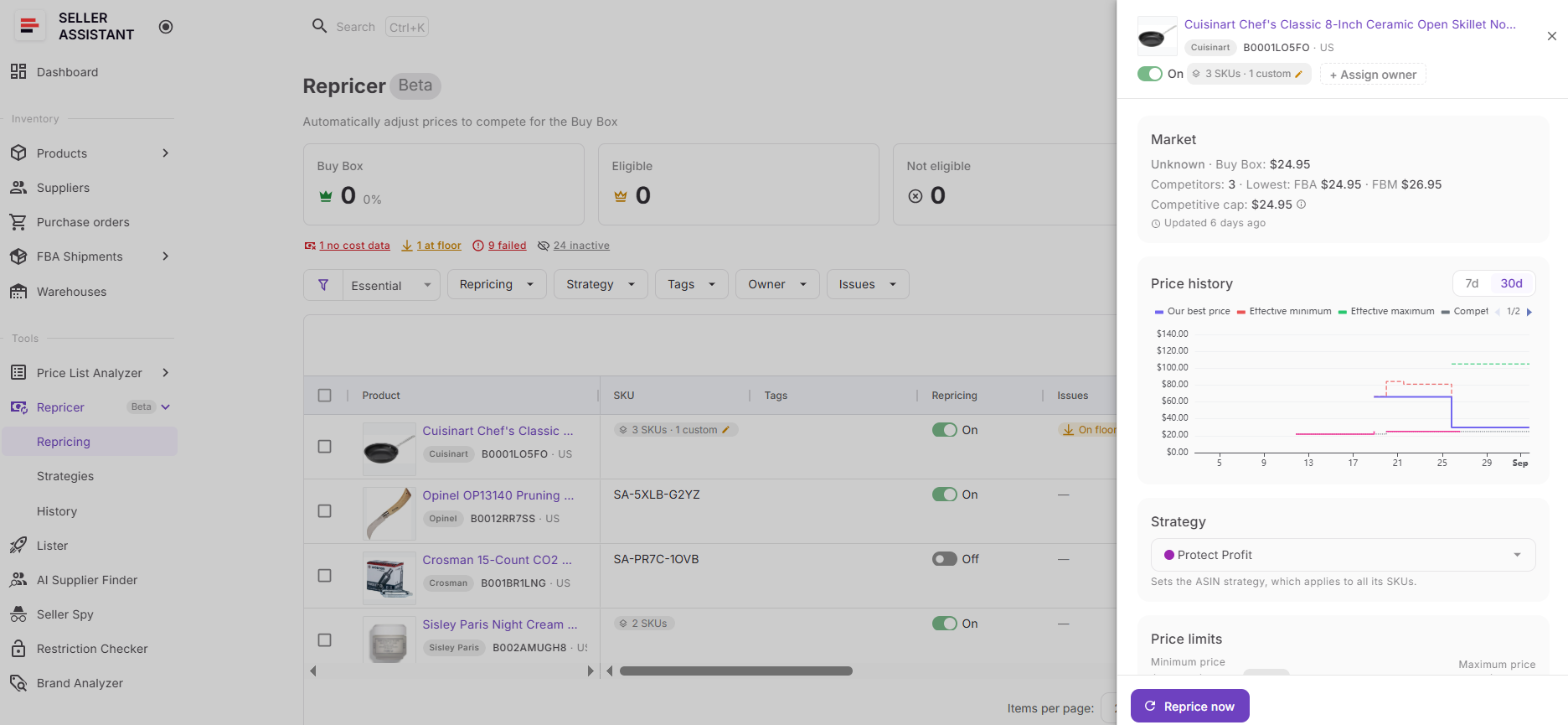This screenshot has width=1568, height=725.
Task: Go to next legend page arrow in Price history
Action: coord(1529,312)
